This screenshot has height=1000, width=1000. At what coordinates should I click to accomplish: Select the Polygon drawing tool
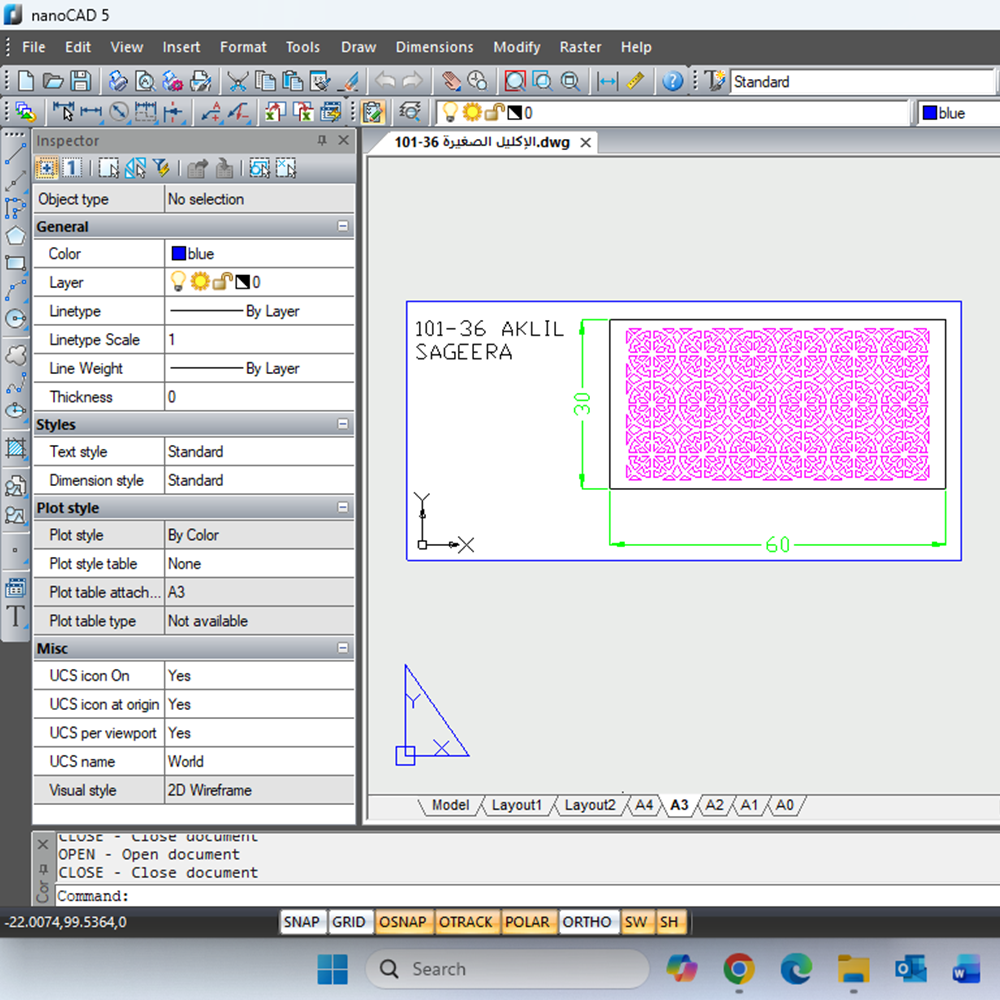[x=15, y=236]
